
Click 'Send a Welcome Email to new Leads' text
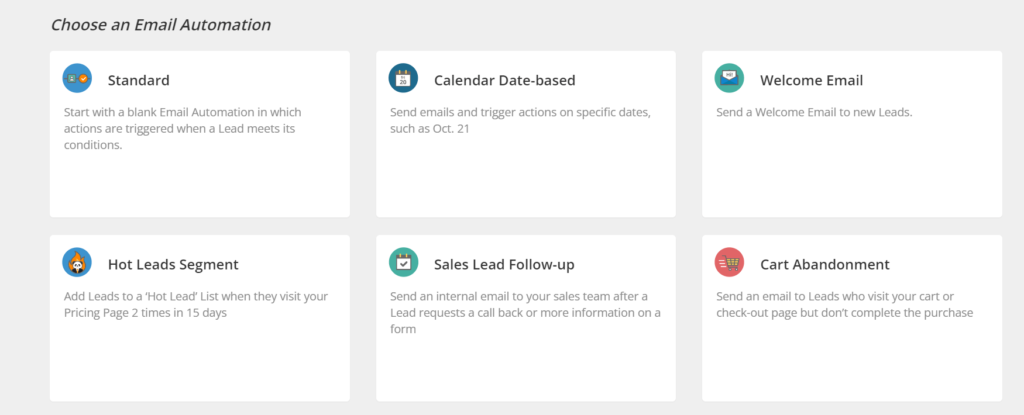[814, 112]
